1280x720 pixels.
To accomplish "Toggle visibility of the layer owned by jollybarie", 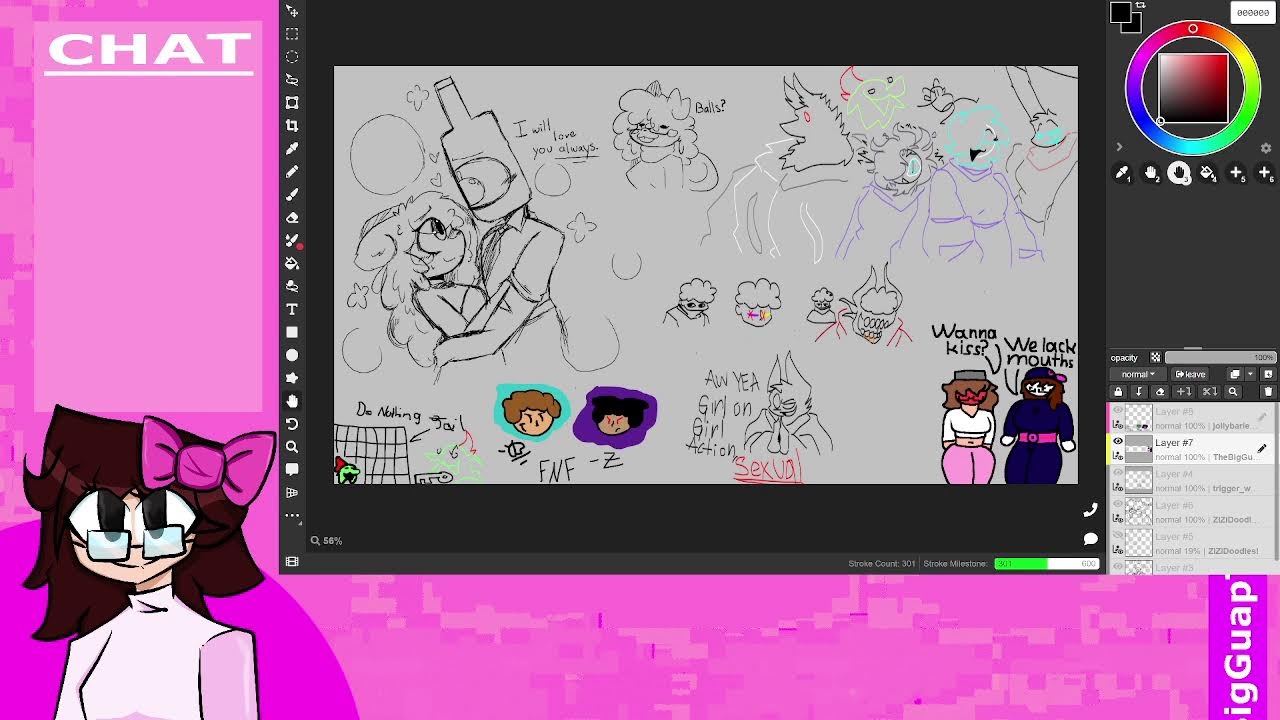I will click(x=1118, y=410).
